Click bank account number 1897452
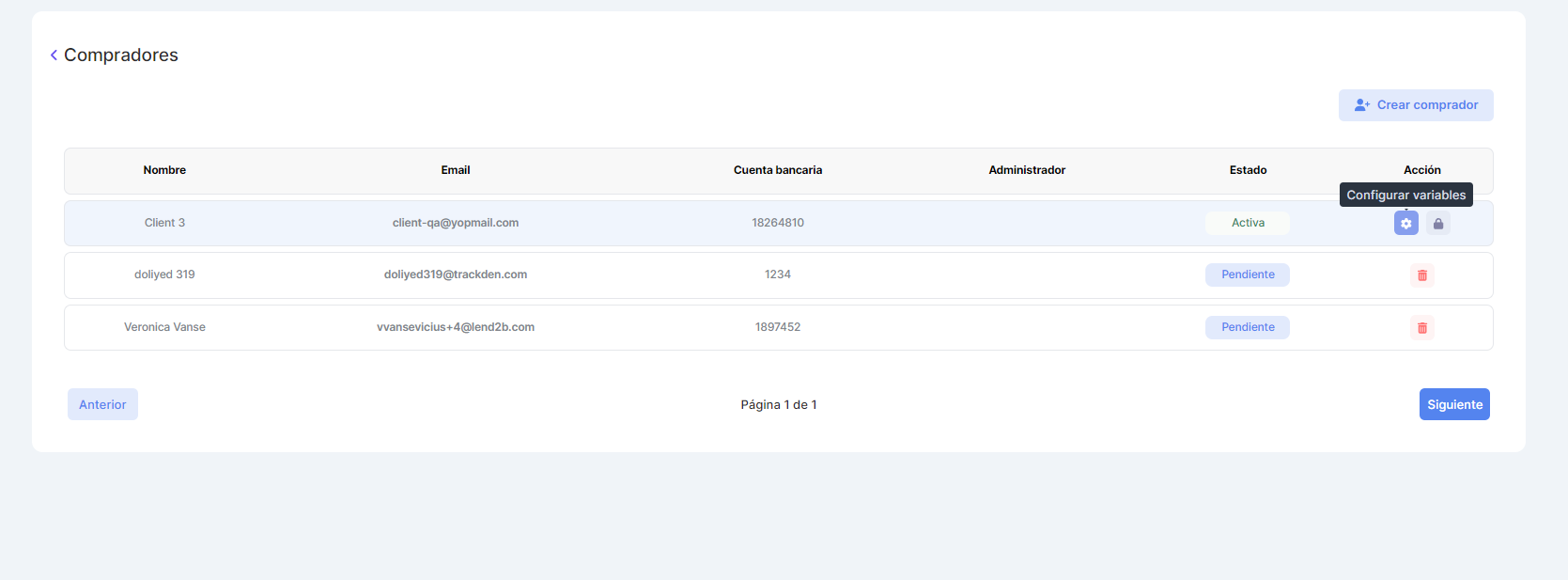 coord(777,327)
